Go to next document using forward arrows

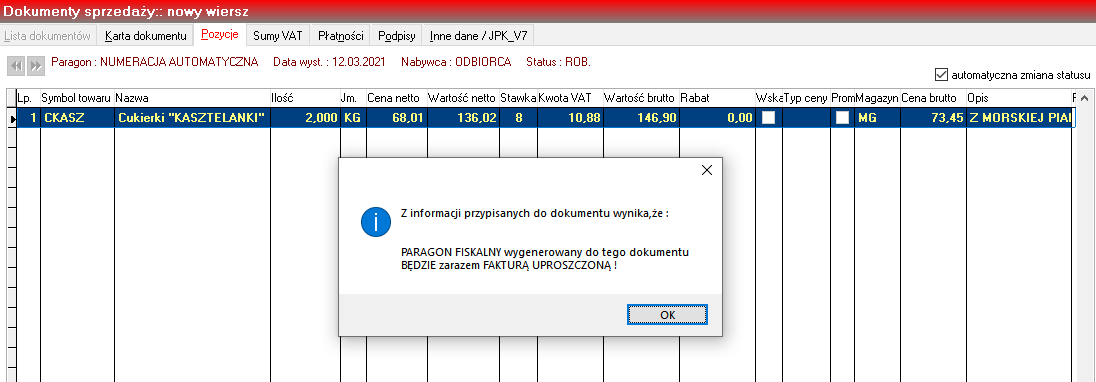[36, 66]
